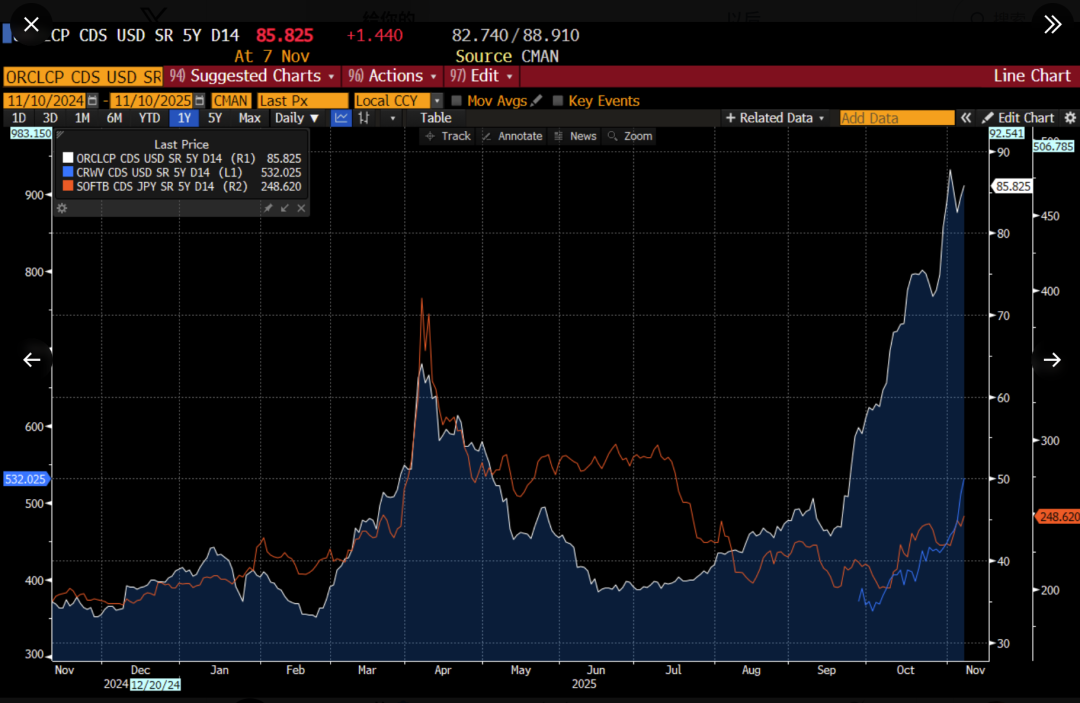Switch to Table view

pyautogui.click(x=436, y=118)
